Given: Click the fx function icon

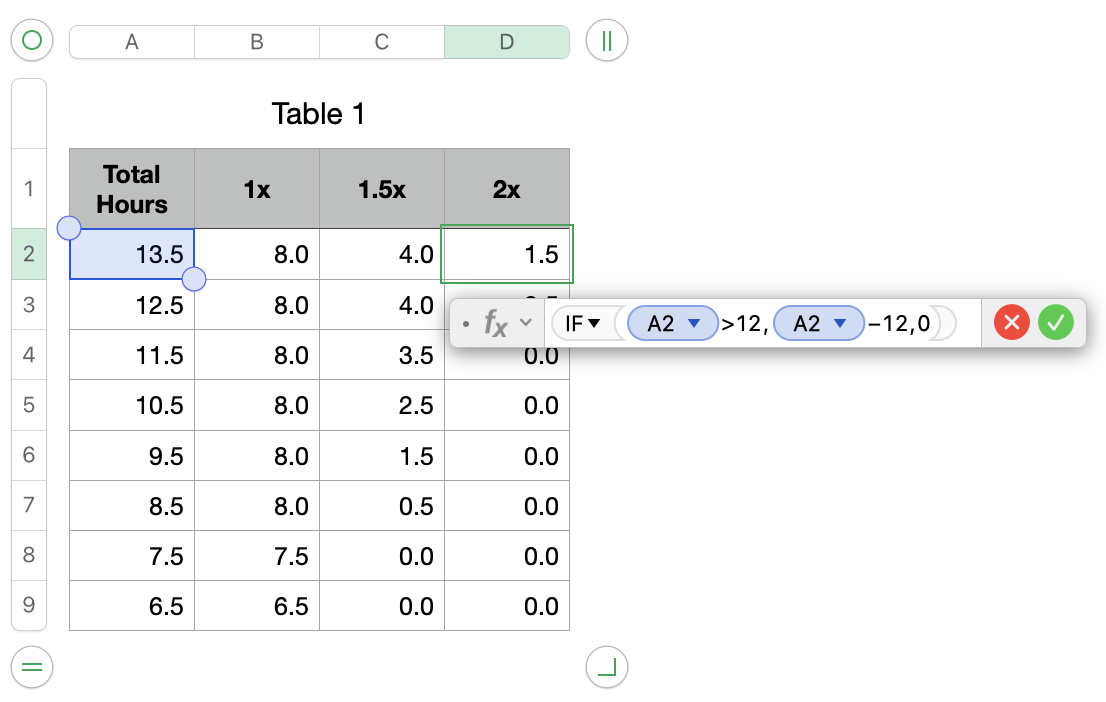Looking at the screenshot, I should [496, 323].
